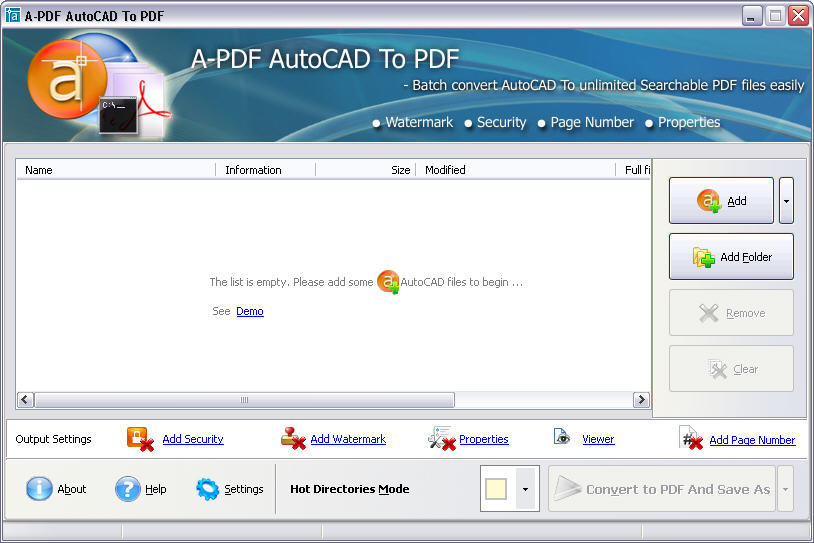814x543 pixels.
Task: Click Convert to PDF And Save As
Action: tap(662, 489)
